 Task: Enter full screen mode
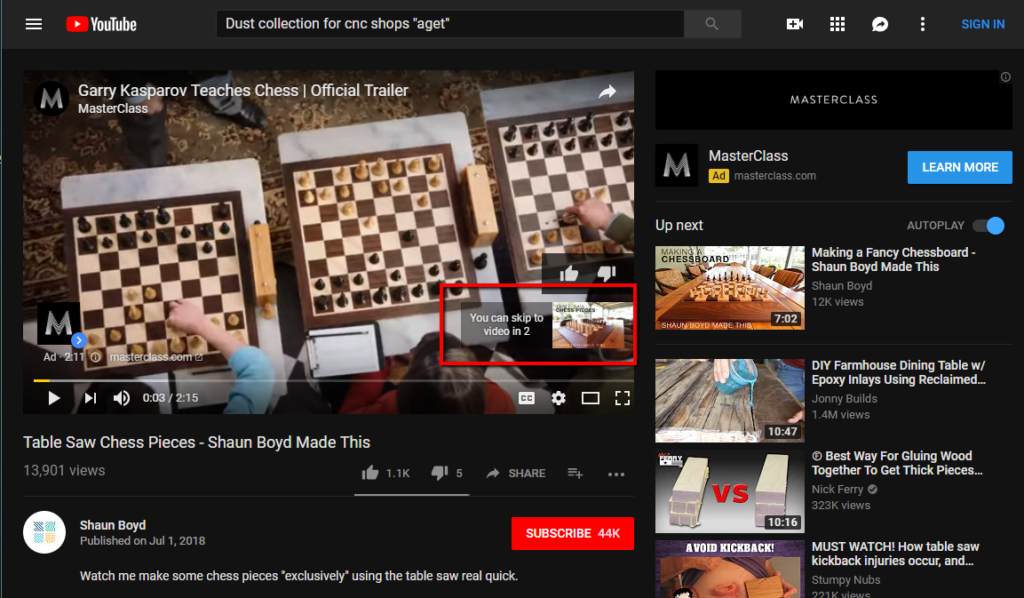point(622,398)
